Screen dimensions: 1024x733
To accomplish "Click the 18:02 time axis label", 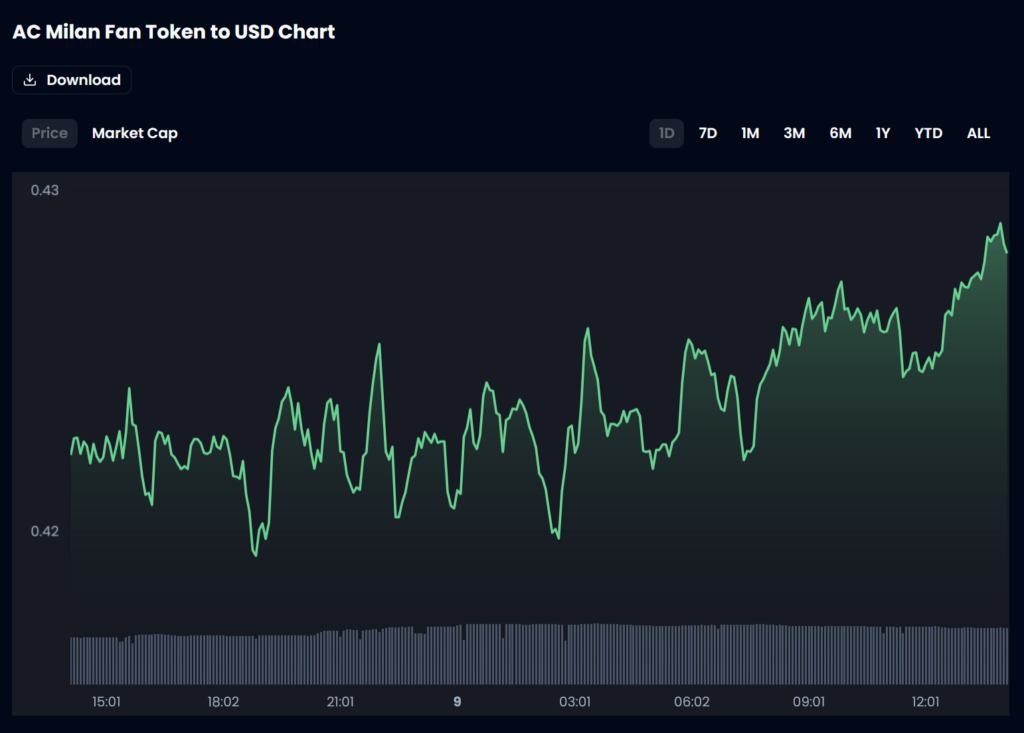I will point(222,702).
